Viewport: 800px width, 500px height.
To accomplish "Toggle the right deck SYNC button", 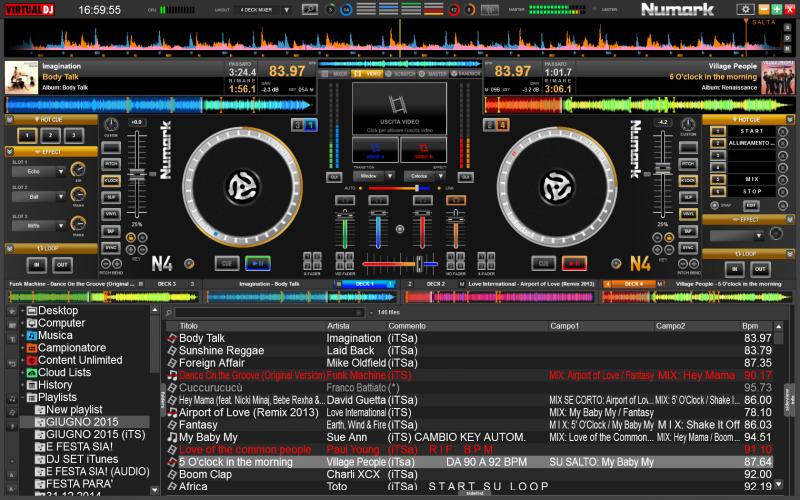I will pos(688,248).
